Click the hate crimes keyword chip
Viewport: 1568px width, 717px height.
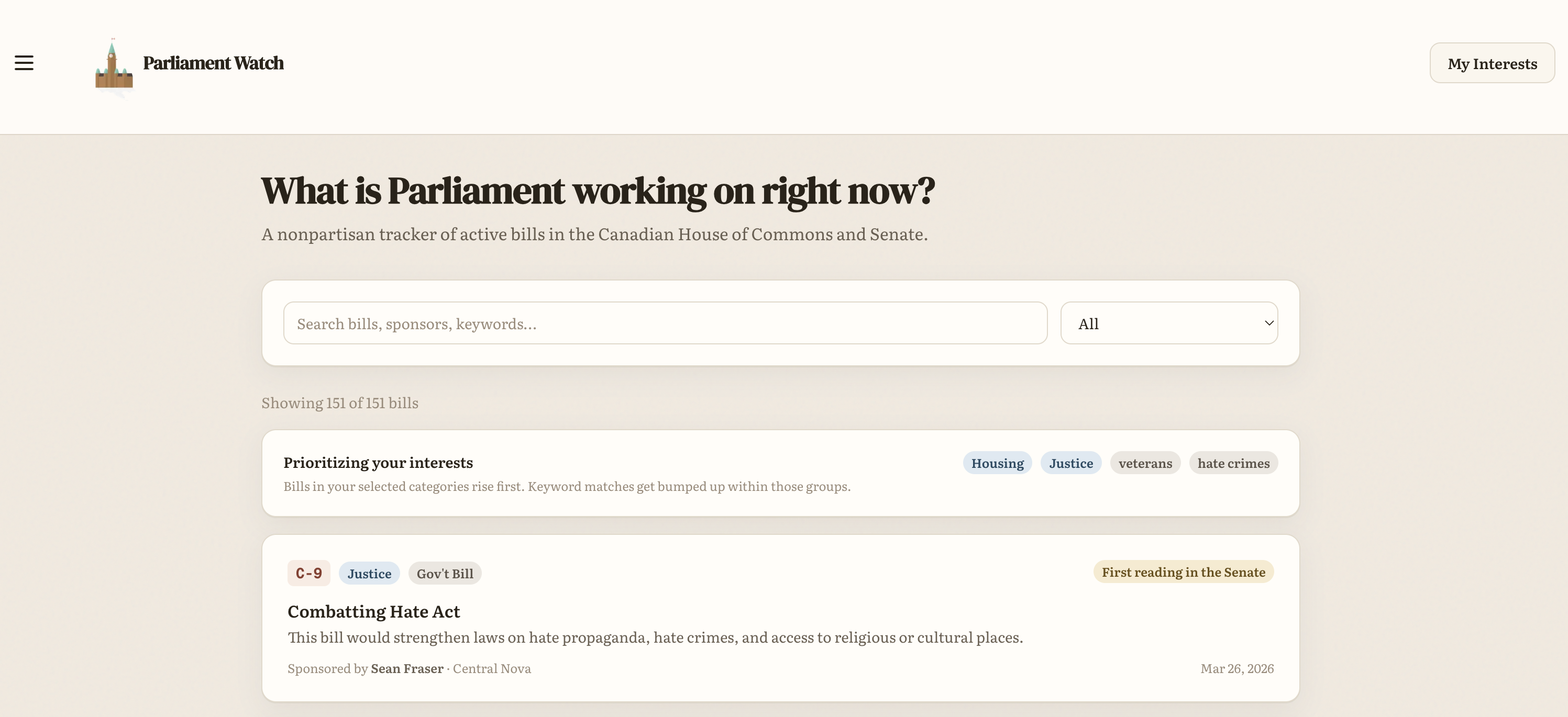(1233, 463)
